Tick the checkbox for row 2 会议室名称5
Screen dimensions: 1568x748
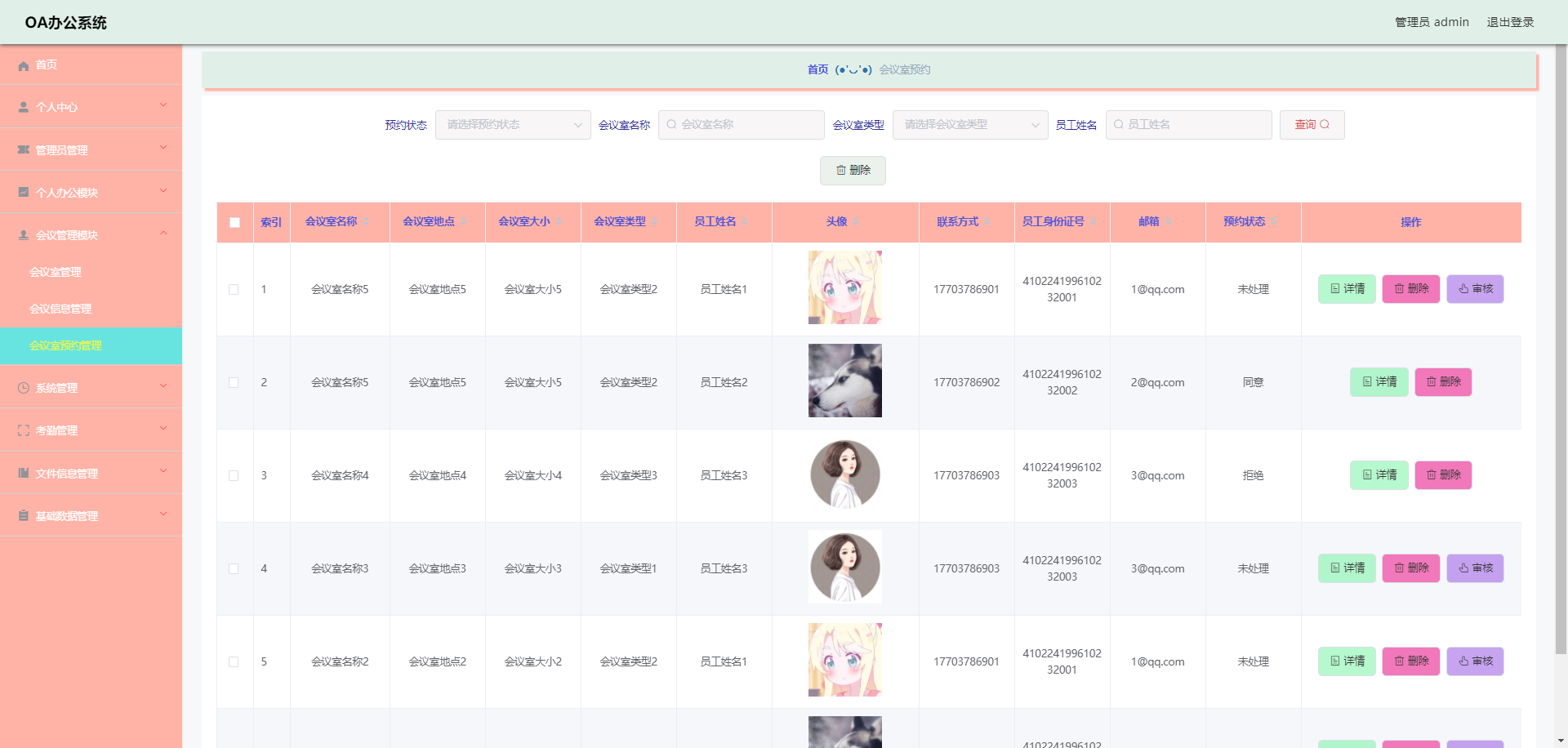point(234,381)
